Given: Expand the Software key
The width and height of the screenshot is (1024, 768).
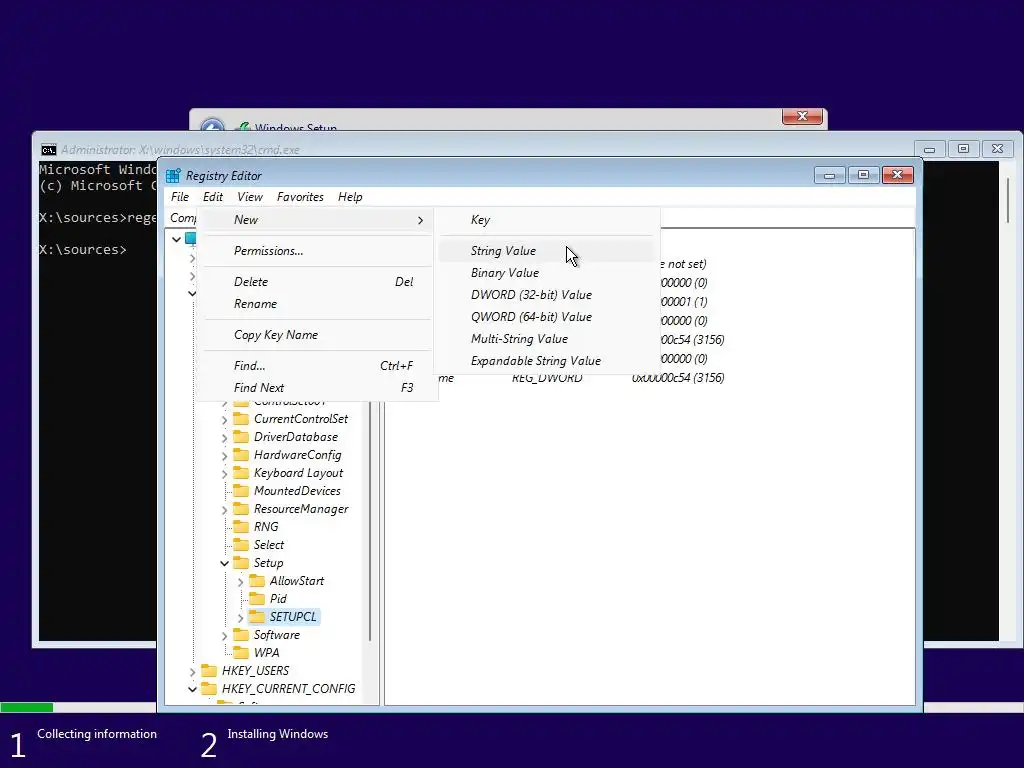Looking at the screenshot, I should tap(225, 635).
